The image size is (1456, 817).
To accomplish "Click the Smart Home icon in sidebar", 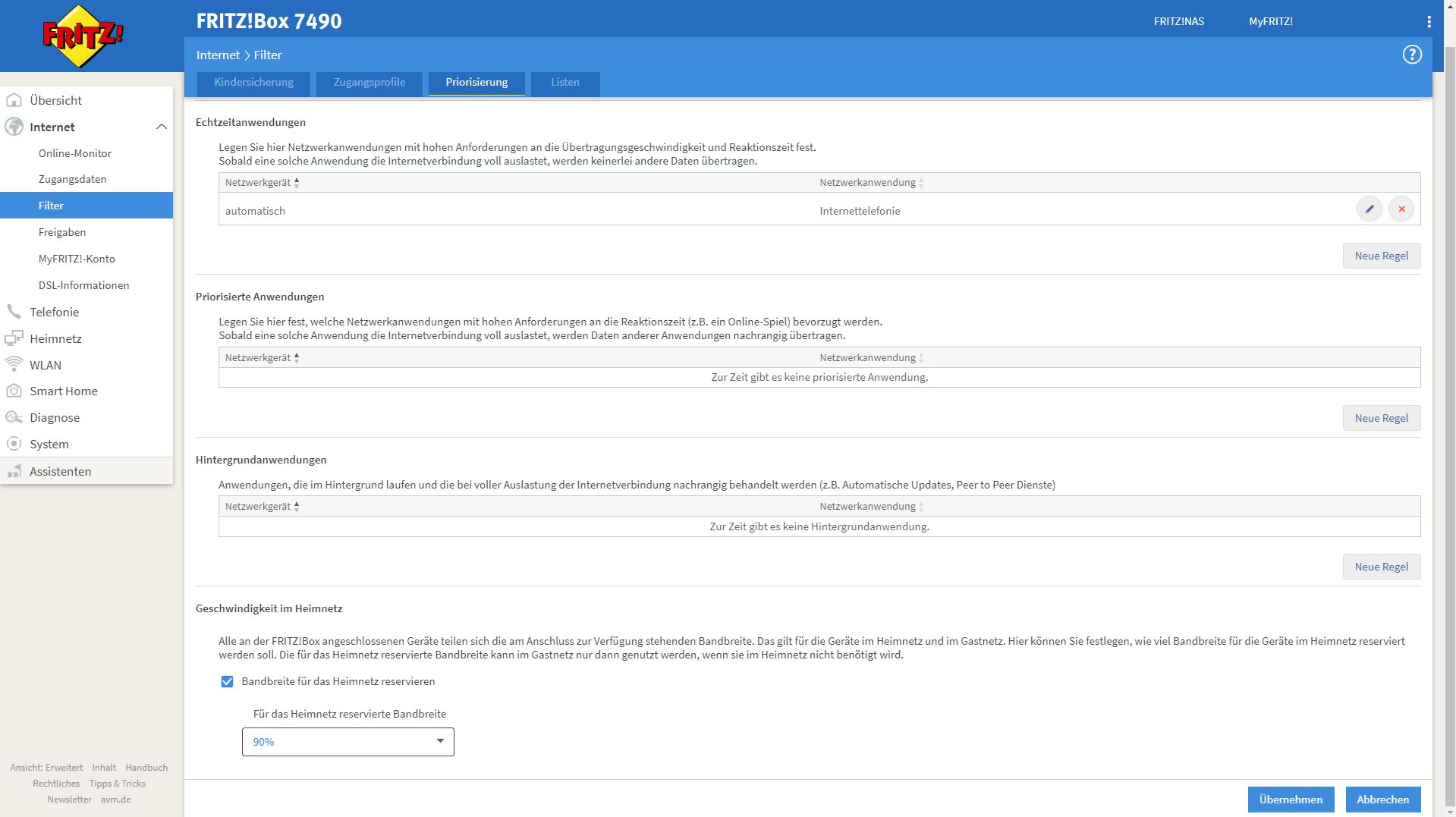I will (x=14, y=391).
